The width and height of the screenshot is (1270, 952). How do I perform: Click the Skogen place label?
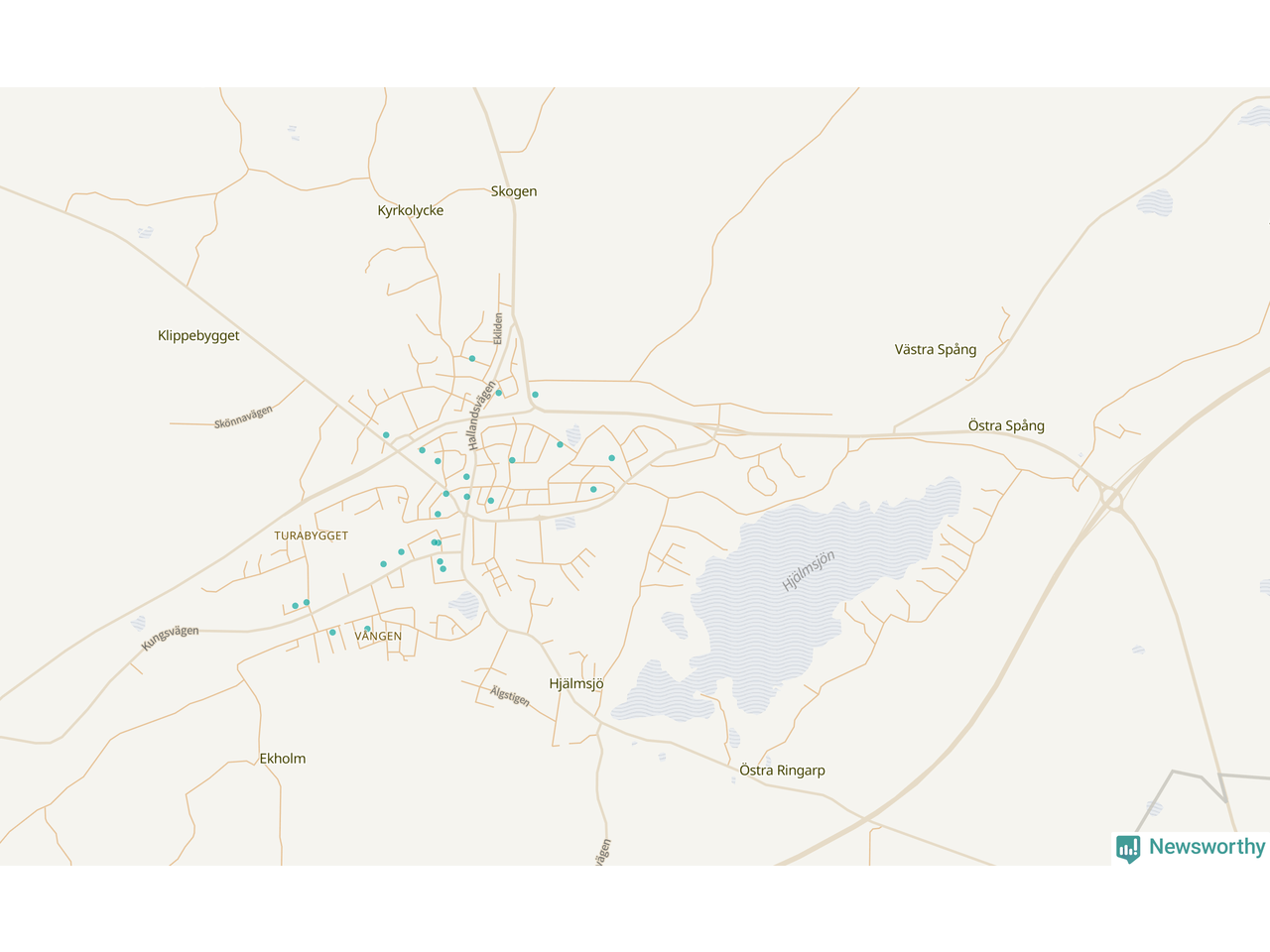(x=514, y=191)
